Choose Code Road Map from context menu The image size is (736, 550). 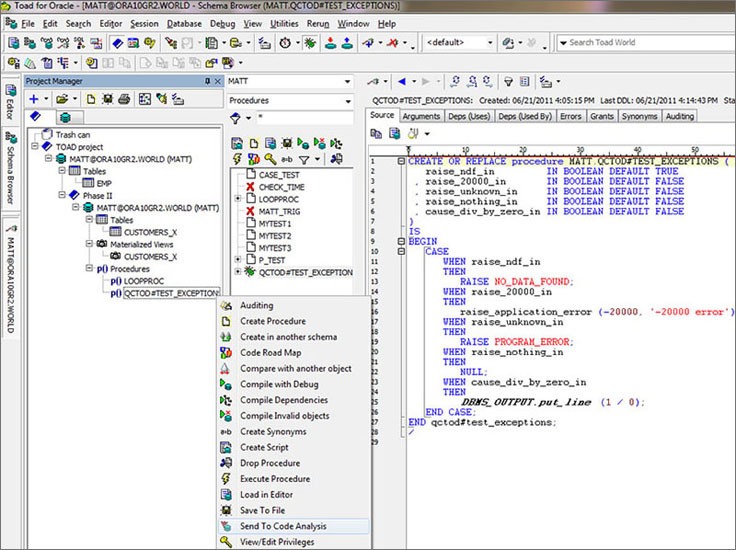294,352
